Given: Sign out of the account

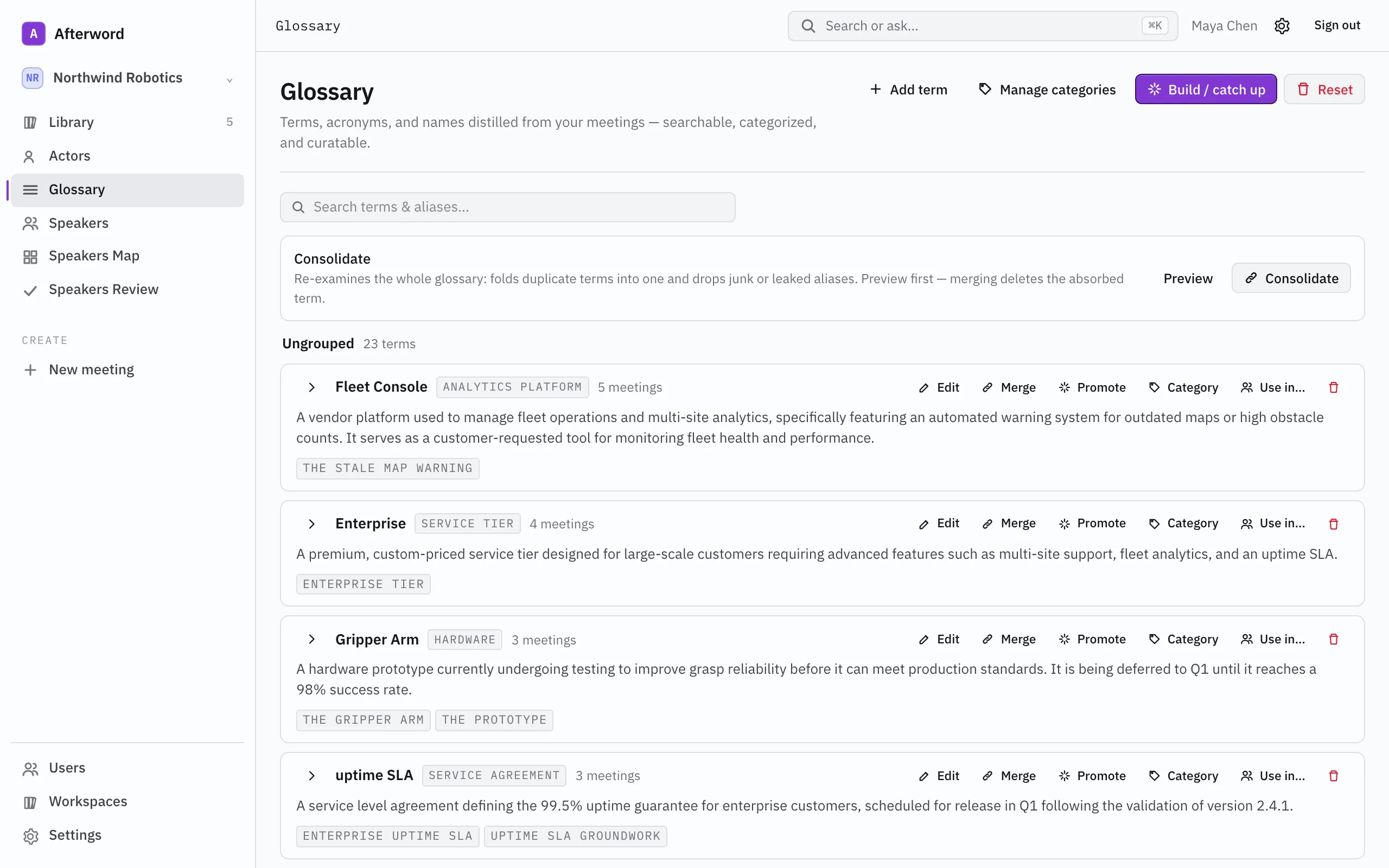Looking at the screenshot, I should point(1337,25).
